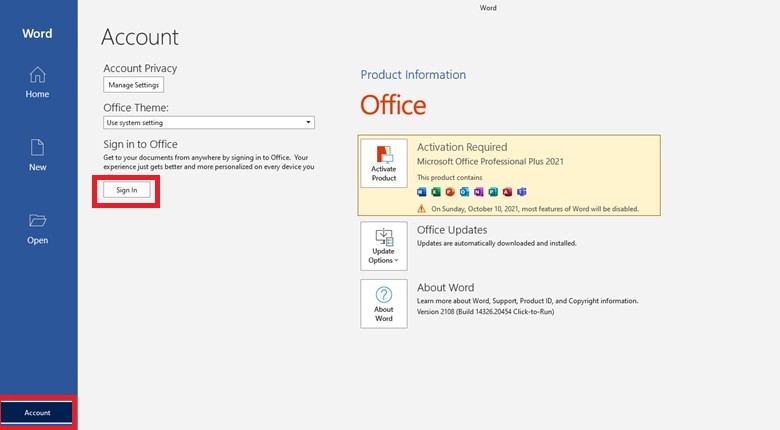Click the 'Activation Required' heading

coord(462,147)
